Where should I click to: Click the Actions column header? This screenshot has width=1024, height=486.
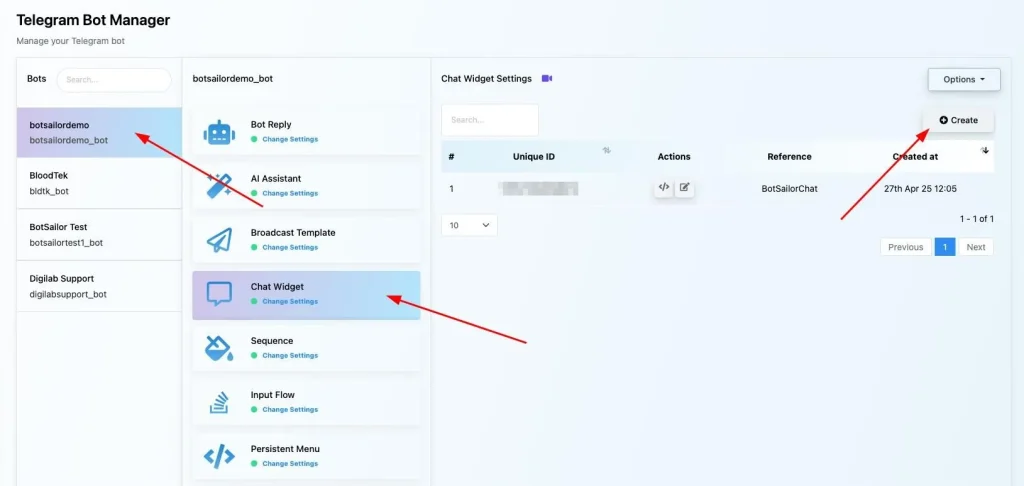[x=674, y=157]
